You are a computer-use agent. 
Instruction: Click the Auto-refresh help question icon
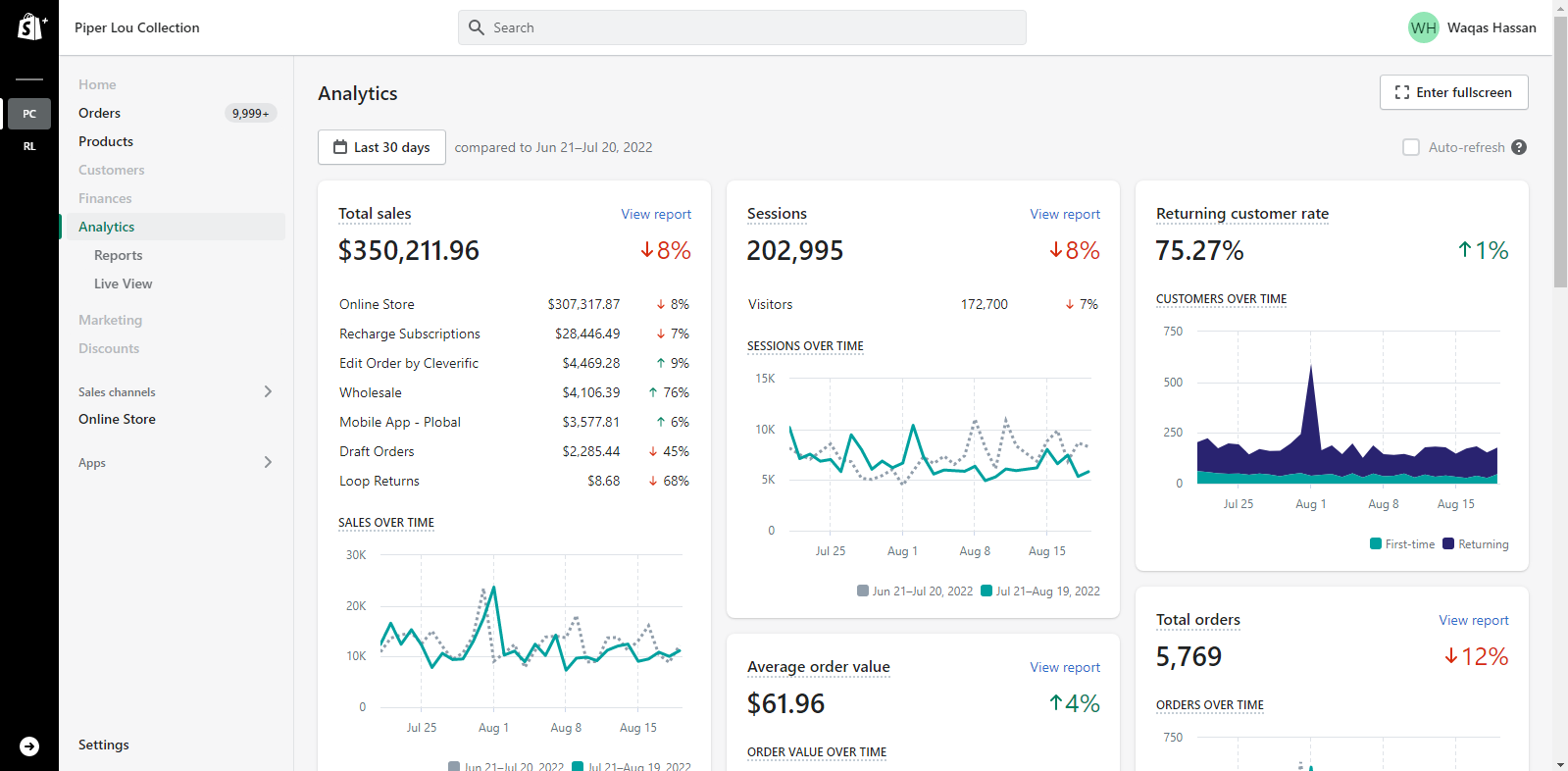click(1519, 147)
